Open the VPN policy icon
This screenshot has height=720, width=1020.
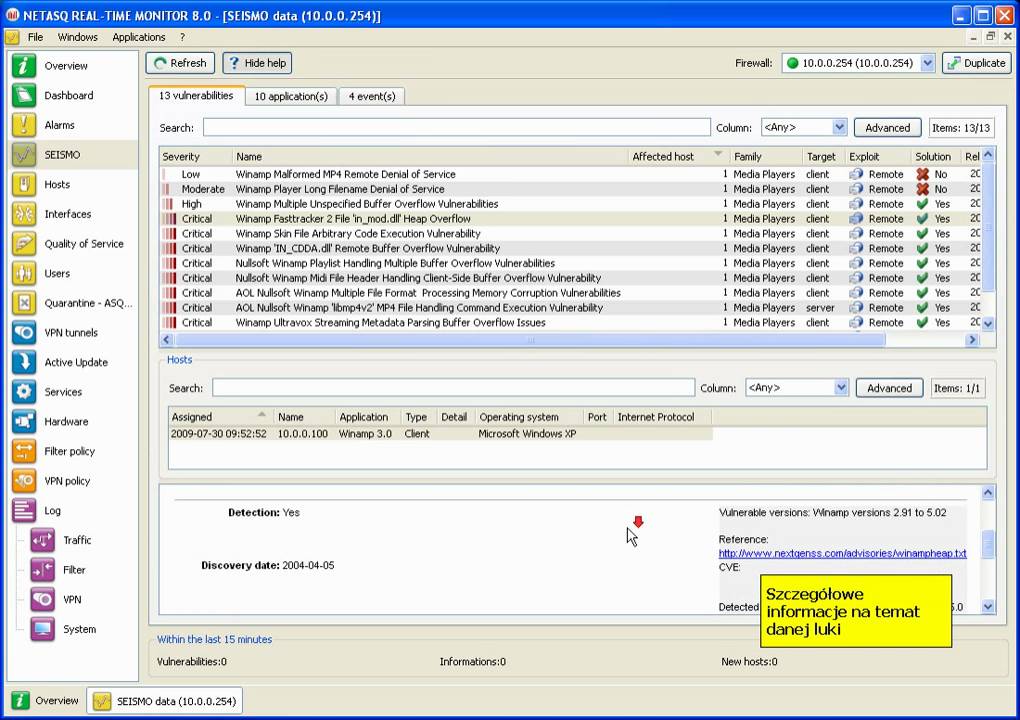point(24,481)
